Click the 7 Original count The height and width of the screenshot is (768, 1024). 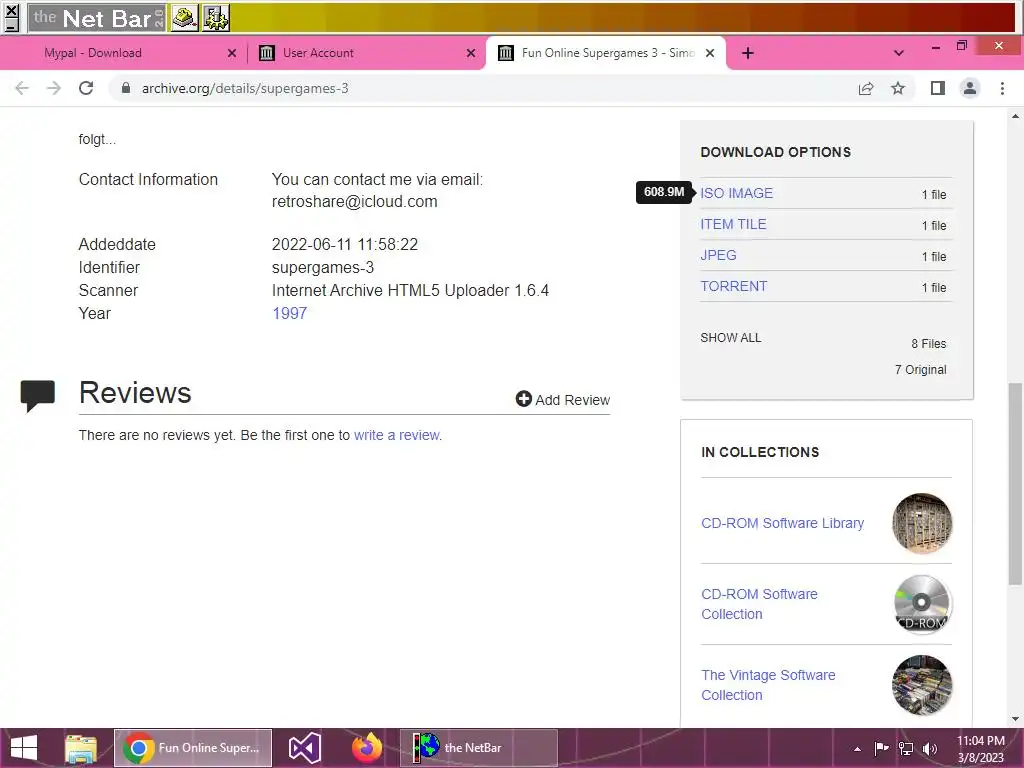(920, 370)
